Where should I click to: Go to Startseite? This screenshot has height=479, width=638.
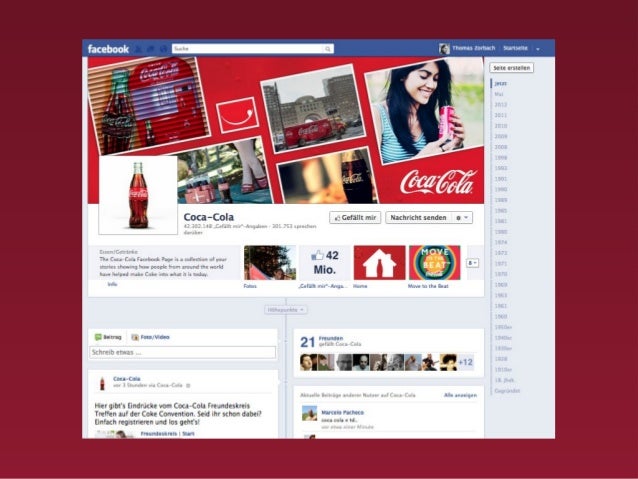(515, 48)
